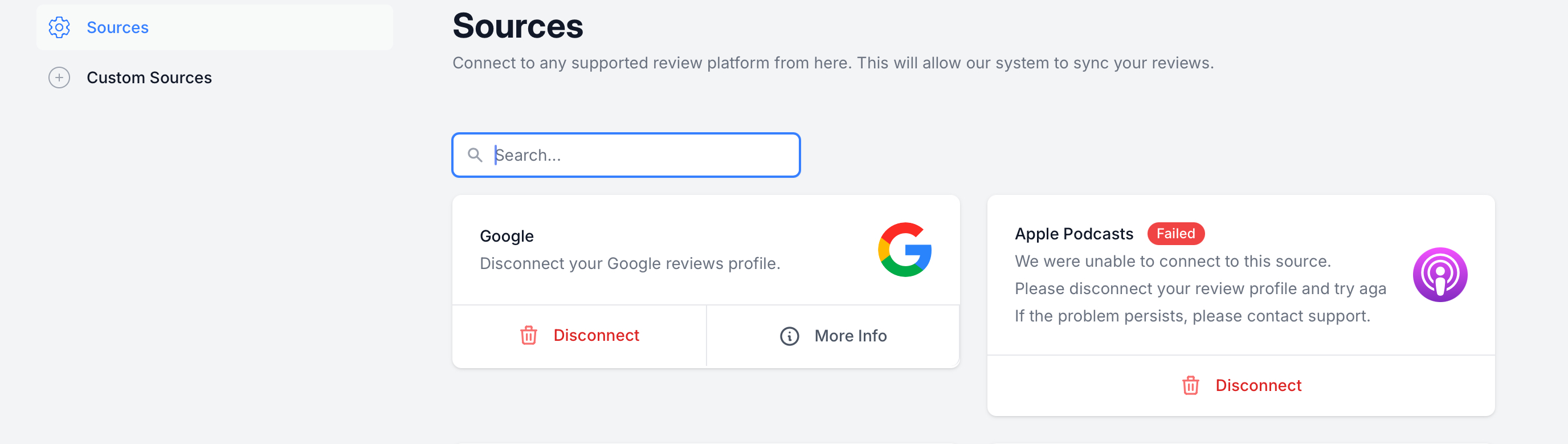The height and width of the screenshot is (444, 1568).
Task: Click the red Failed status badge
Action: click(1175, 234)
